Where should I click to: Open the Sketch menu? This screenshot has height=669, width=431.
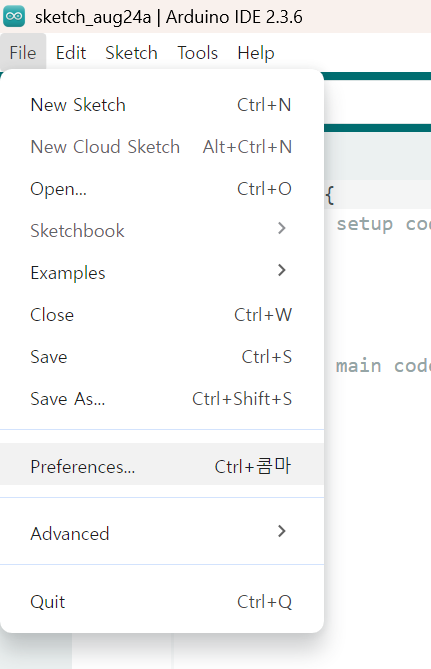[x=131, y=53]
